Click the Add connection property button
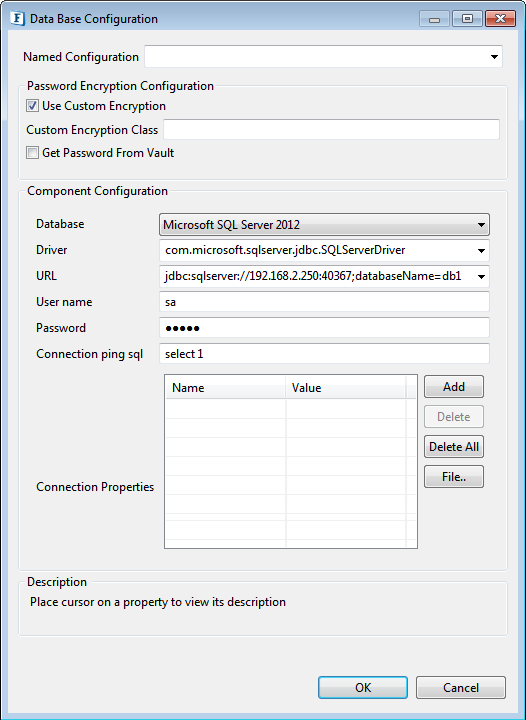The image size is (526, 720). [453, 387]
